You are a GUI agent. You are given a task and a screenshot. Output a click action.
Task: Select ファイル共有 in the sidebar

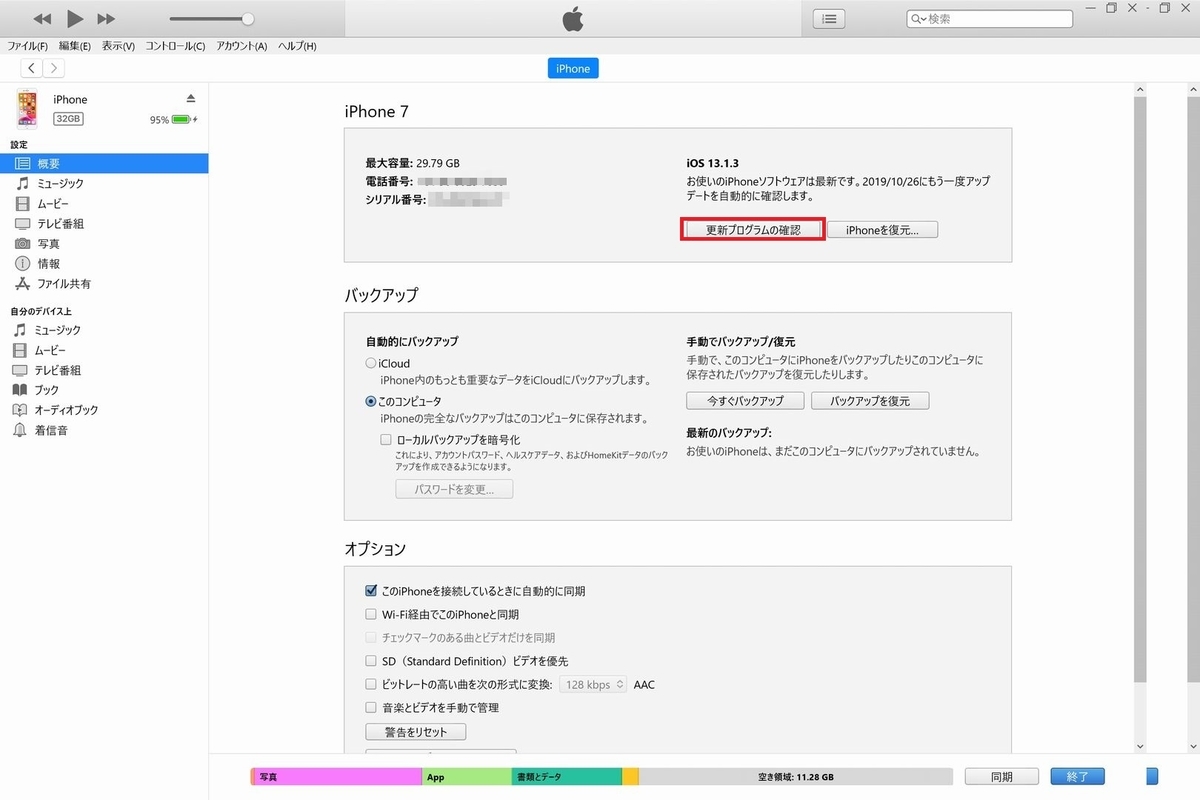pyautogui.click(x=62, y=283)
